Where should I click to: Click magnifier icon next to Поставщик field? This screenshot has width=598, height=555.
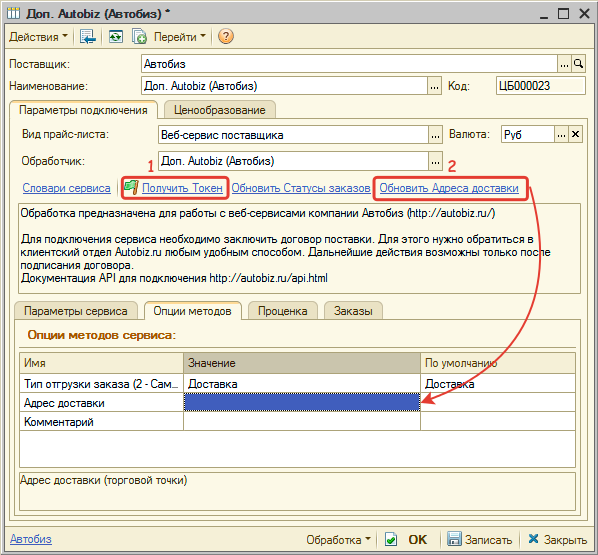579,64
